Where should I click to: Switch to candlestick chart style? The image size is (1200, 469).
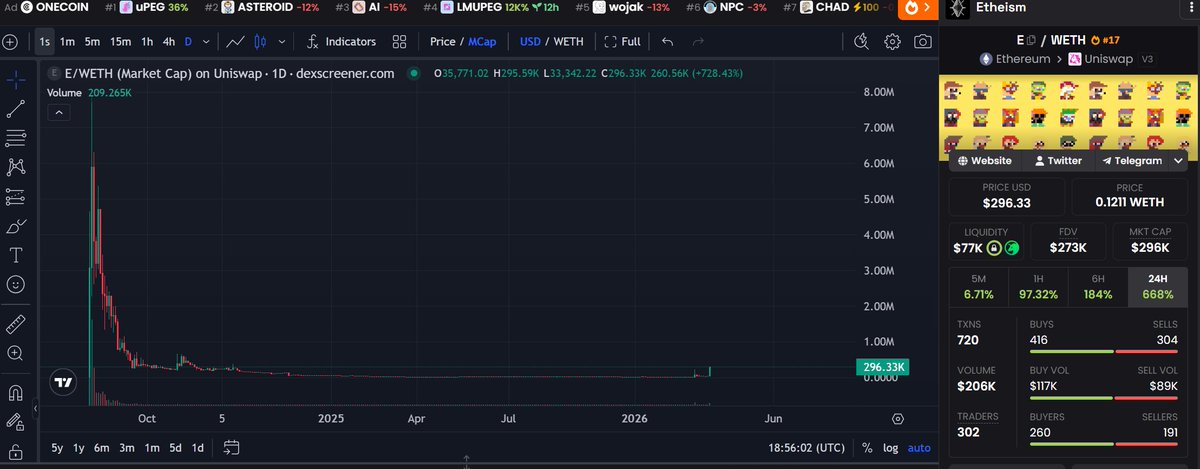(x=261, y=42)
